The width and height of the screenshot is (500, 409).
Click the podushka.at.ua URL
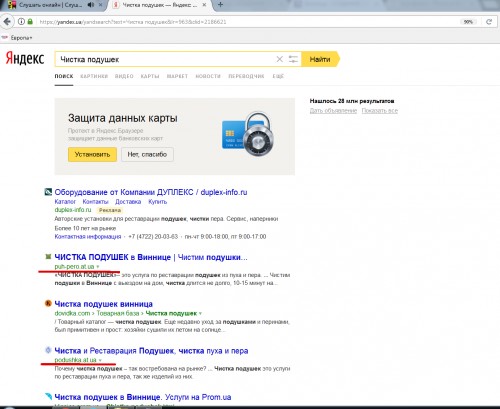75,360
